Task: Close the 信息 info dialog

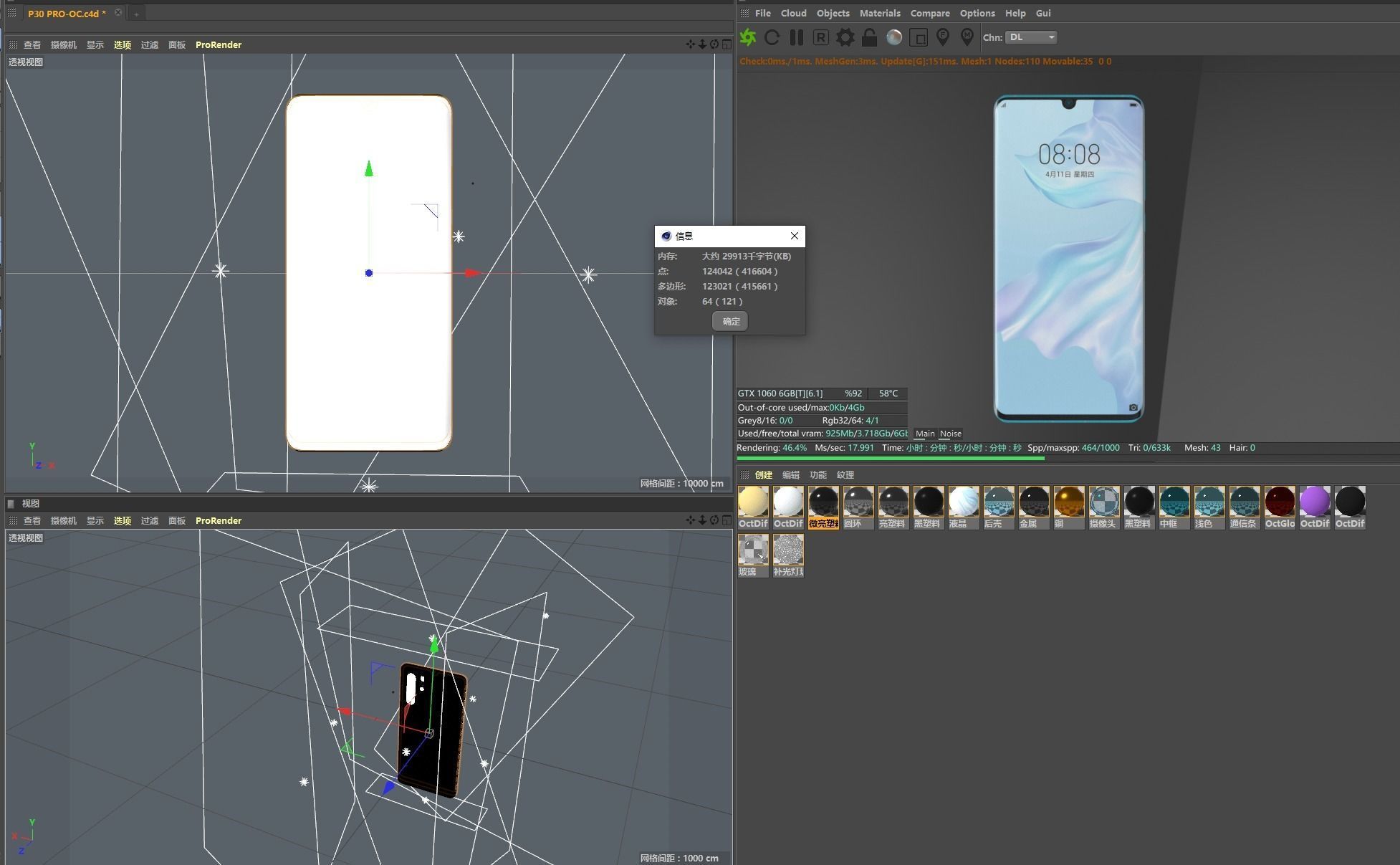Action: click(794, 236)
